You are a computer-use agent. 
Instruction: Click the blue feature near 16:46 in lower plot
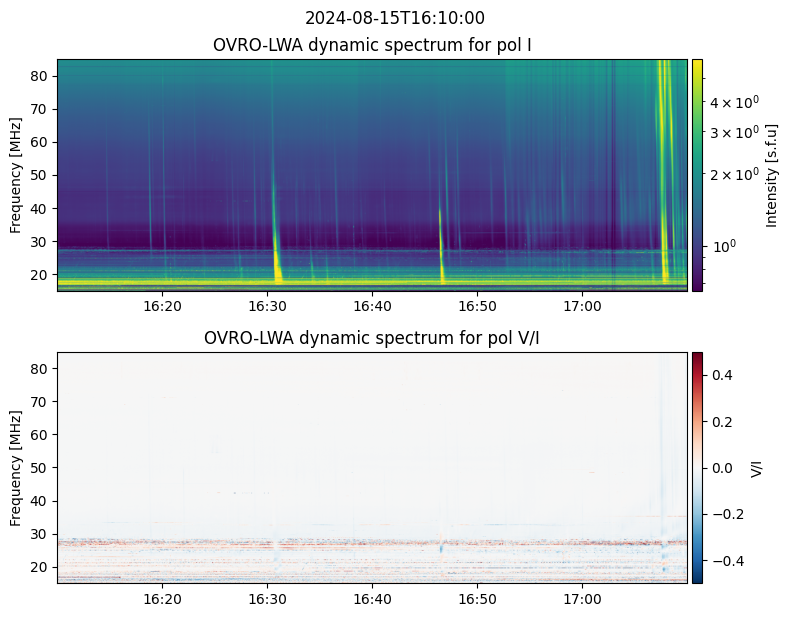click(x=441, y=549)
